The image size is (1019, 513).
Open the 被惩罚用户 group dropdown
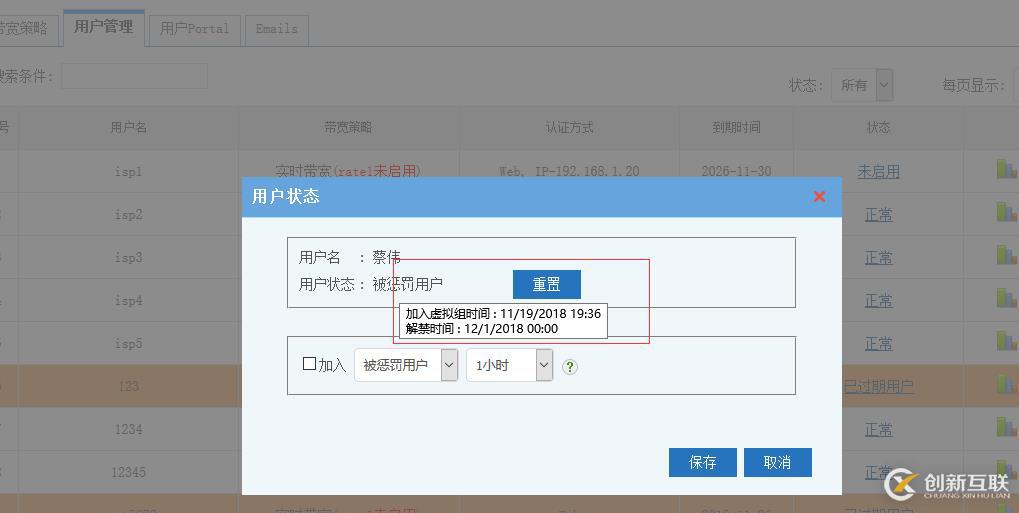click(406, 365)
